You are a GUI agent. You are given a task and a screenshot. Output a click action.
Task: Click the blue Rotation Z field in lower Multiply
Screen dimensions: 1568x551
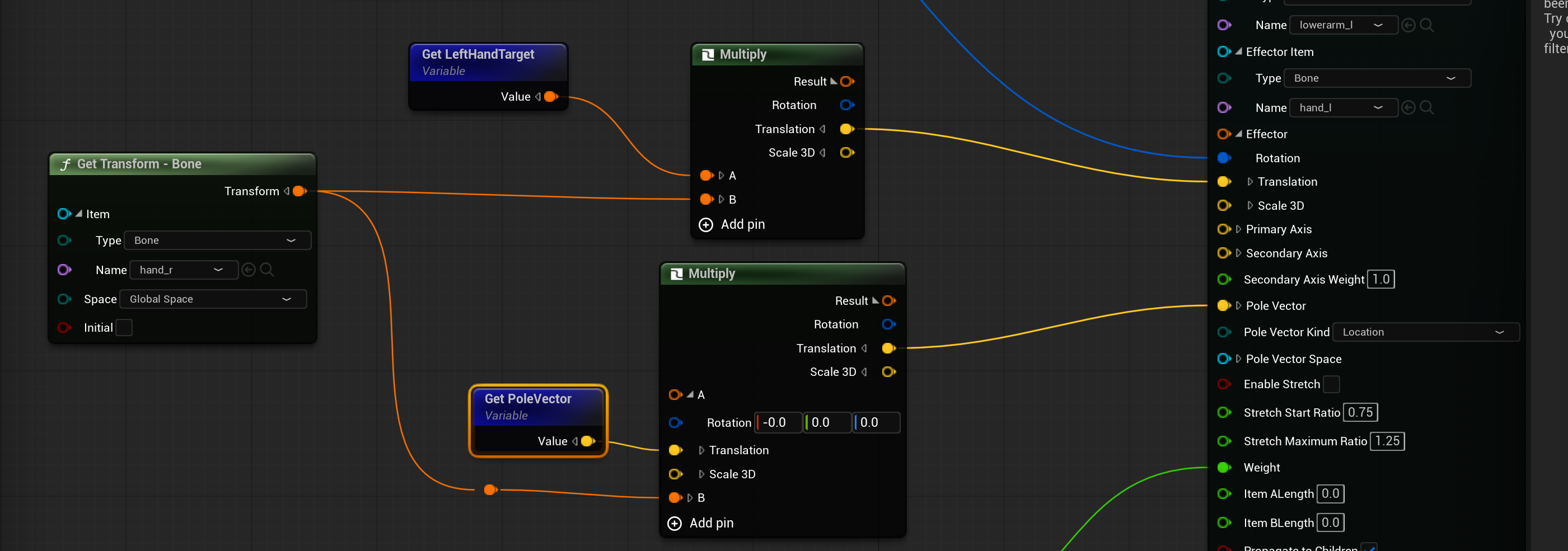click(877, 423)
